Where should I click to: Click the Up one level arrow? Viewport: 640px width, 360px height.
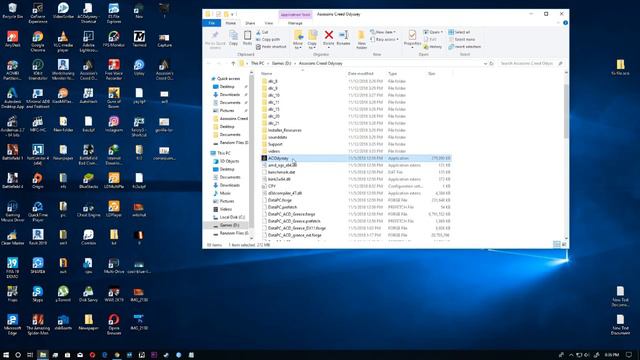click(233, 64)
